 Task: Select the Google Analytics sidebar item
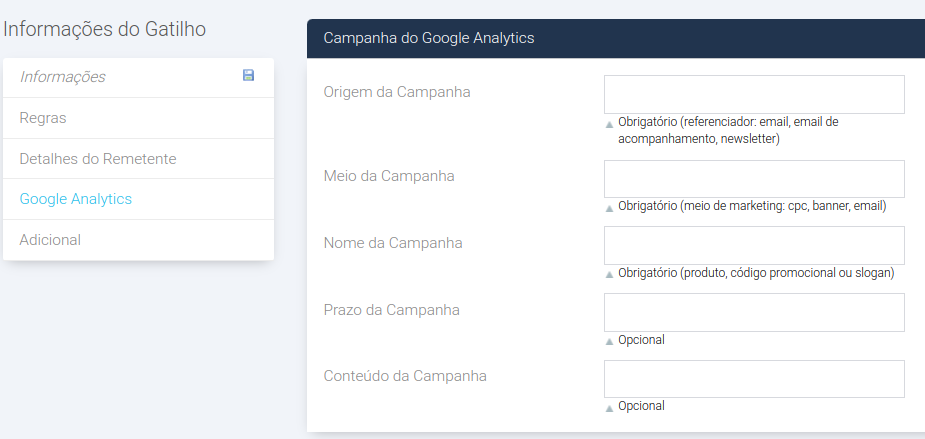[x=76, y=199]
